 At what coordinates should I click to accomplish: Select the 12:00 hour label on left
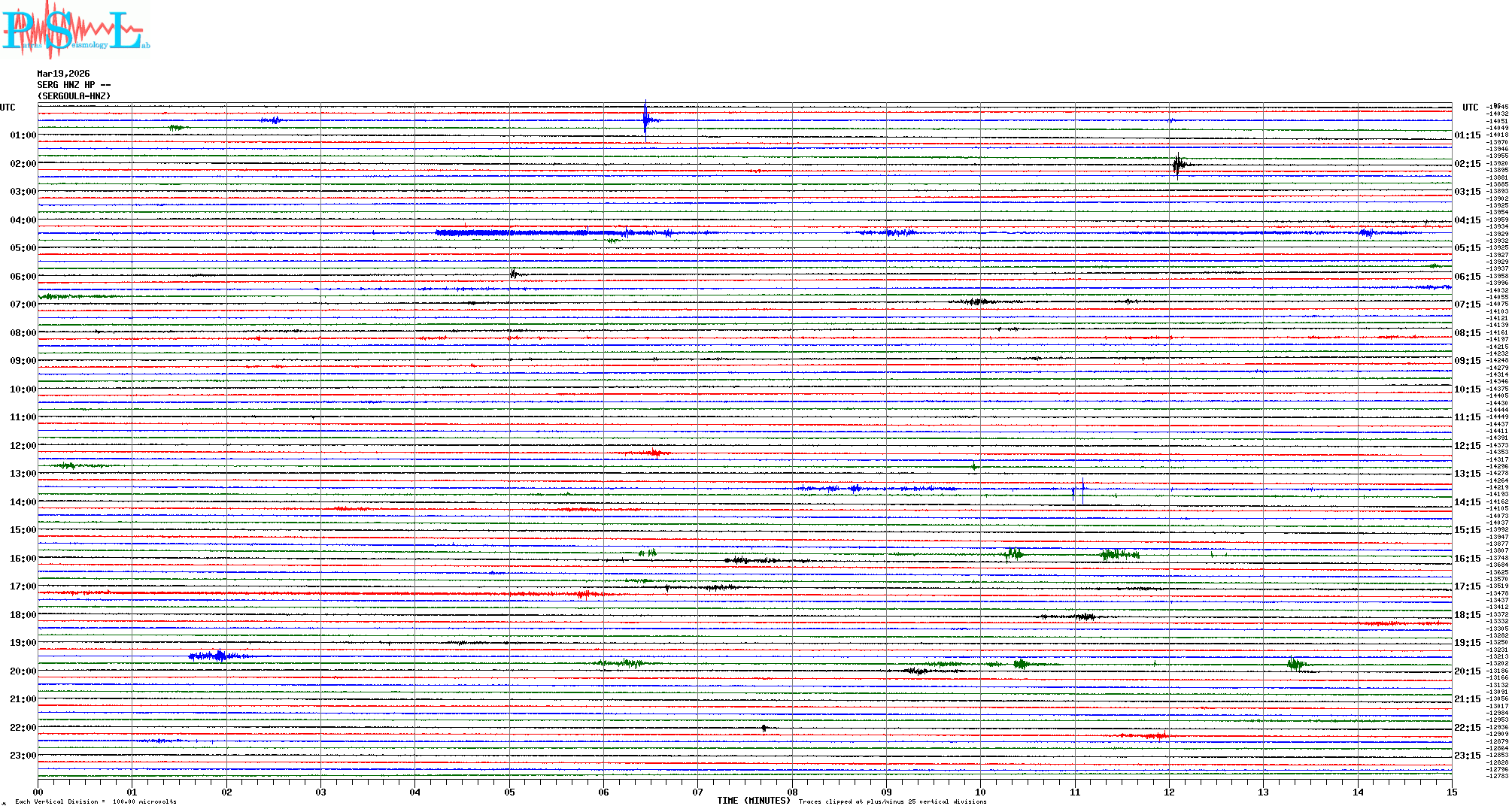23,446
